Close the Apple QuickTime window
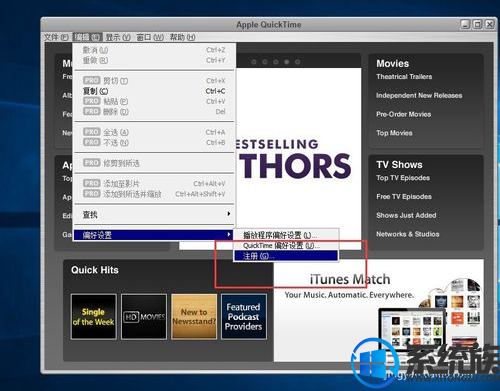500x391 pixels. coord(489,24)
